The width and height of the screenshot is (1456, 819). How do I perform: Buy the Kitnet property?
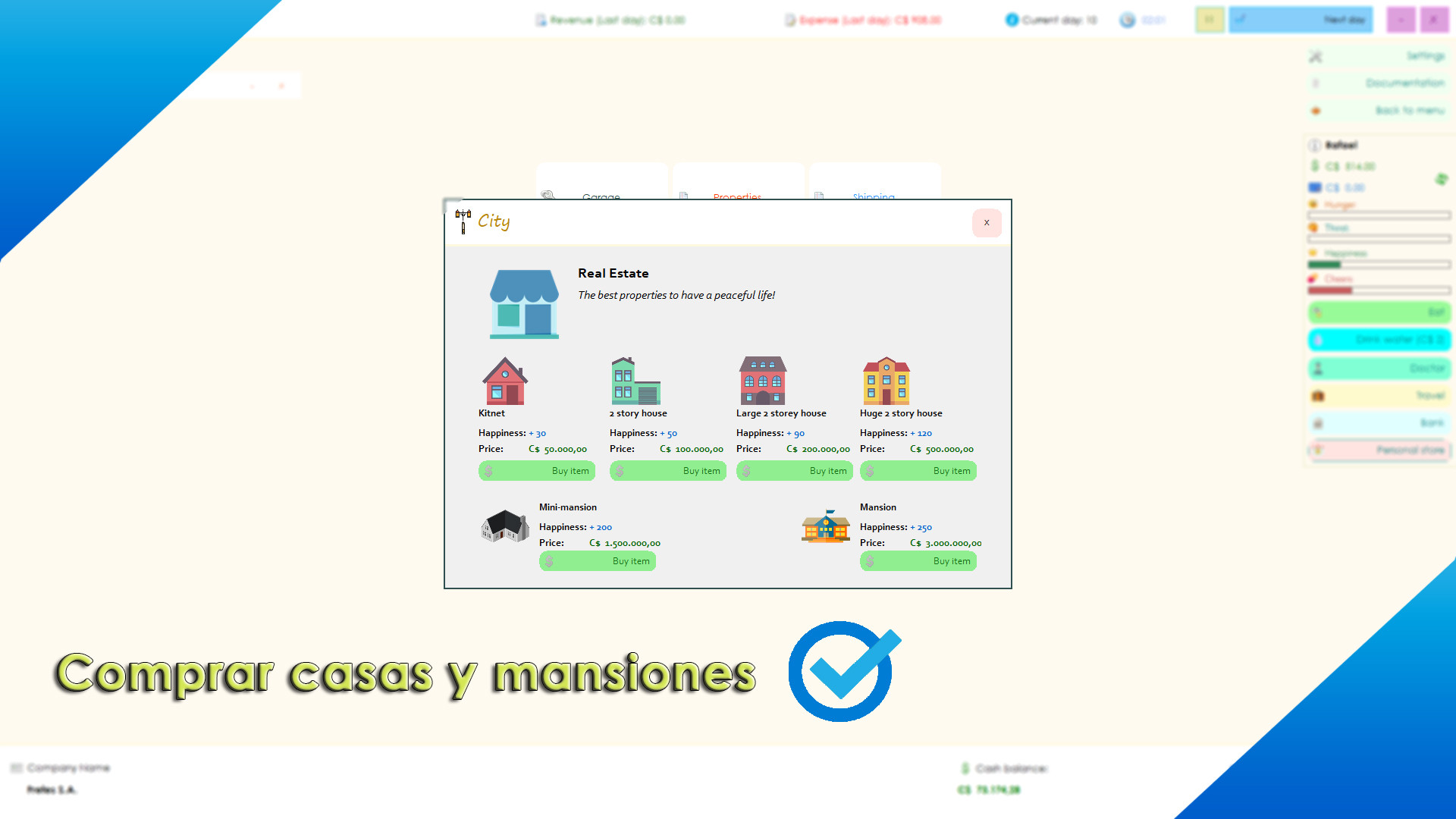[536, 471]
